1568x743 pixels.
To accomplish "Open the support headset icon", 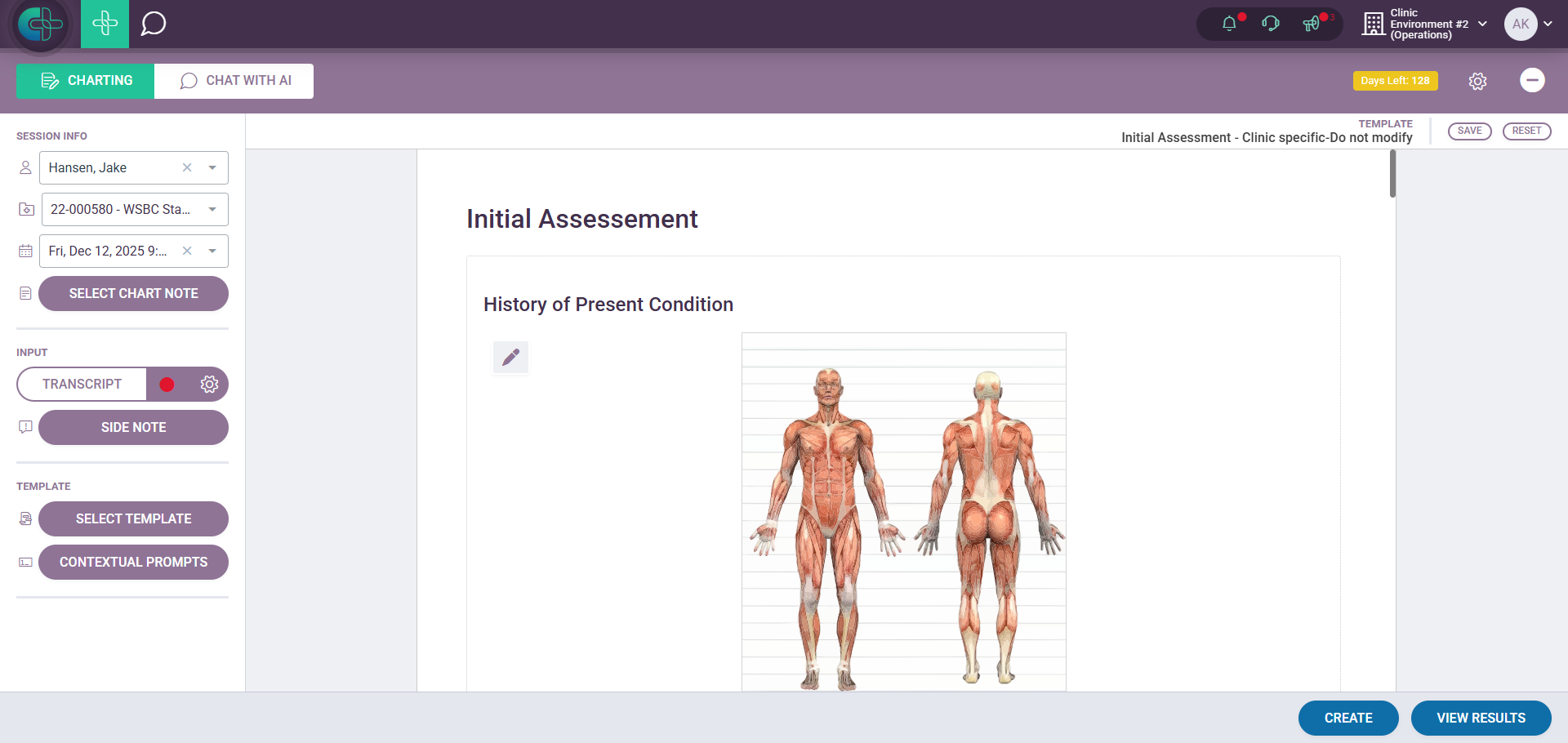I will 1270,24.
